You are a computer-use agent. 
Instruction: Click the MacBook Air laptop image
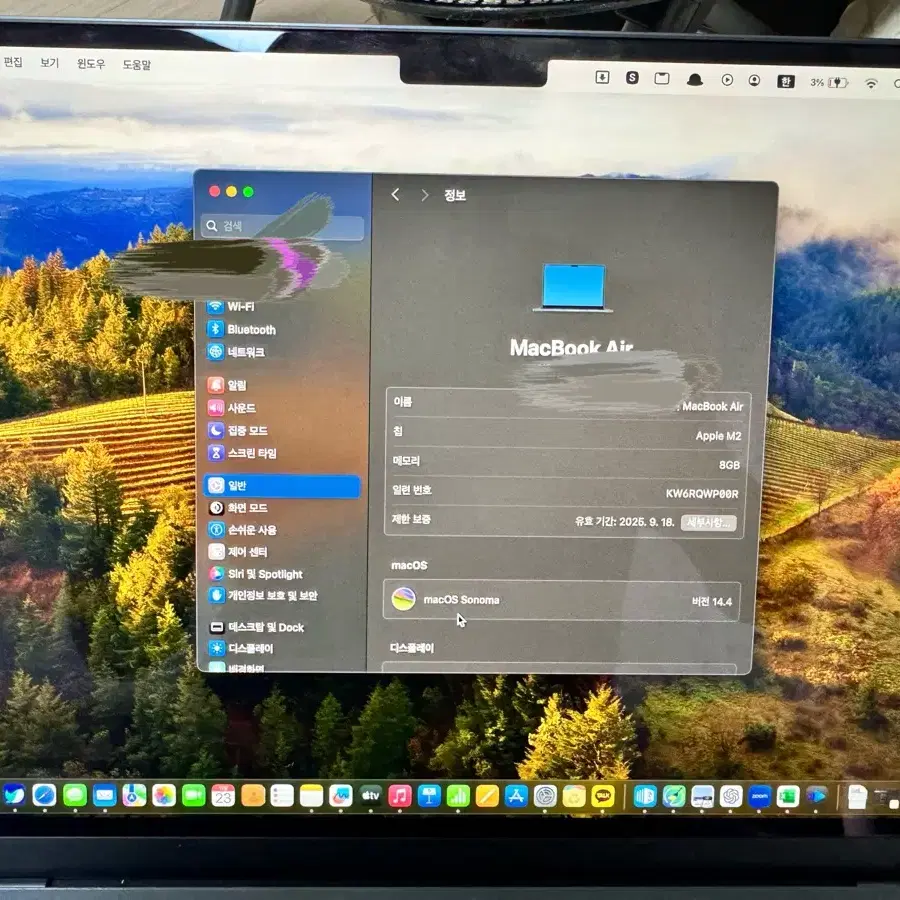coord(573,288)
